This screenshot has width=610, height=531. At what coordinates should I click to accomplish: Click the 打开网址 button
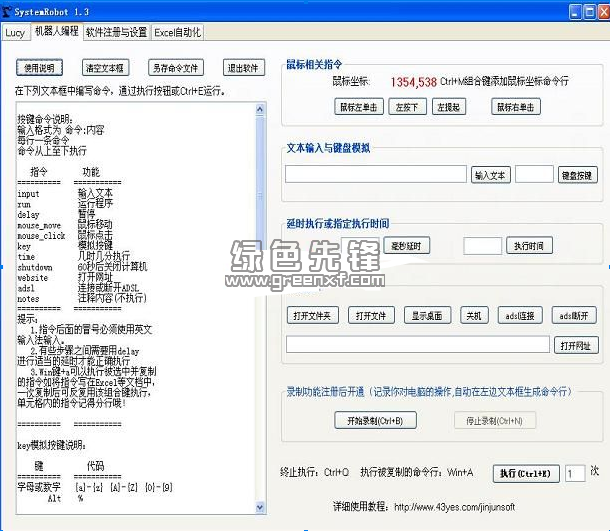pyautogui.click(x=574, y=344)
